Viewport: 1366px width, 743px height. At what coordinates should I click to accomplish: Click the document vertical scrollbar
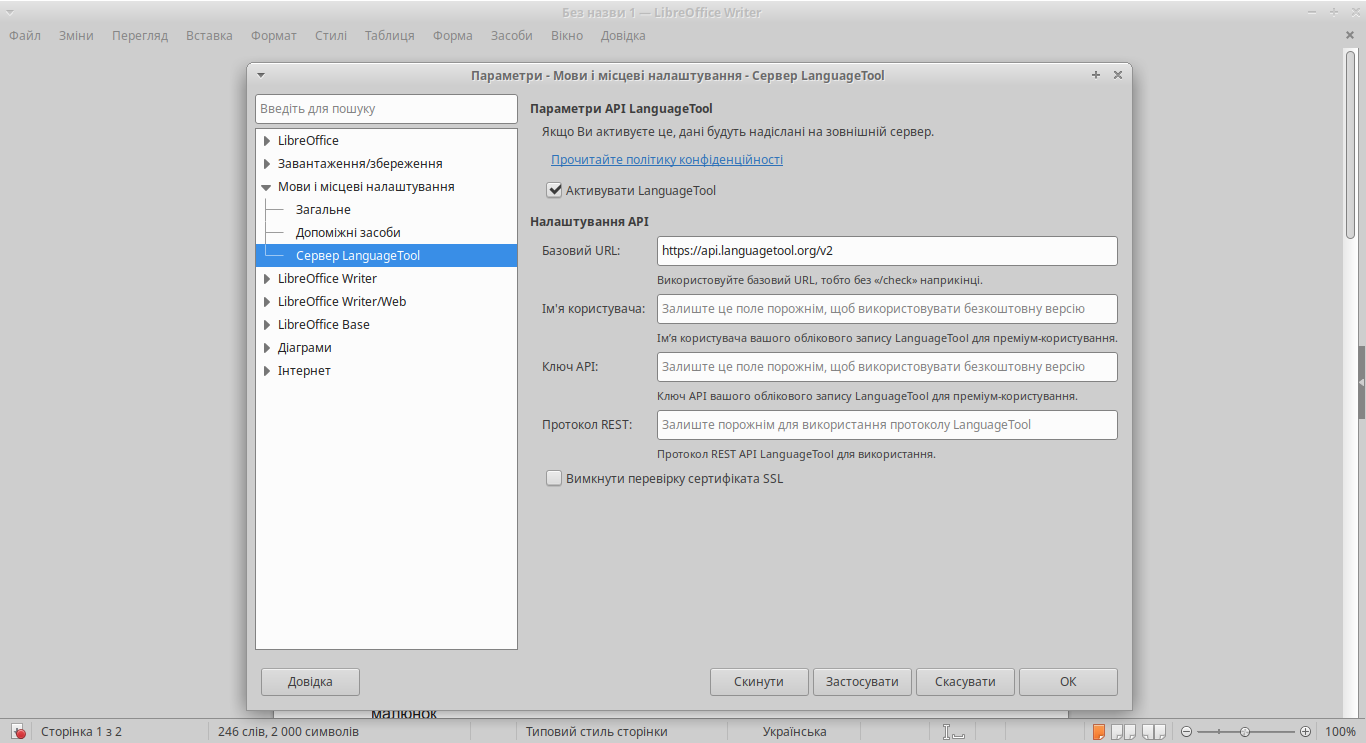tap(1350, 145)
